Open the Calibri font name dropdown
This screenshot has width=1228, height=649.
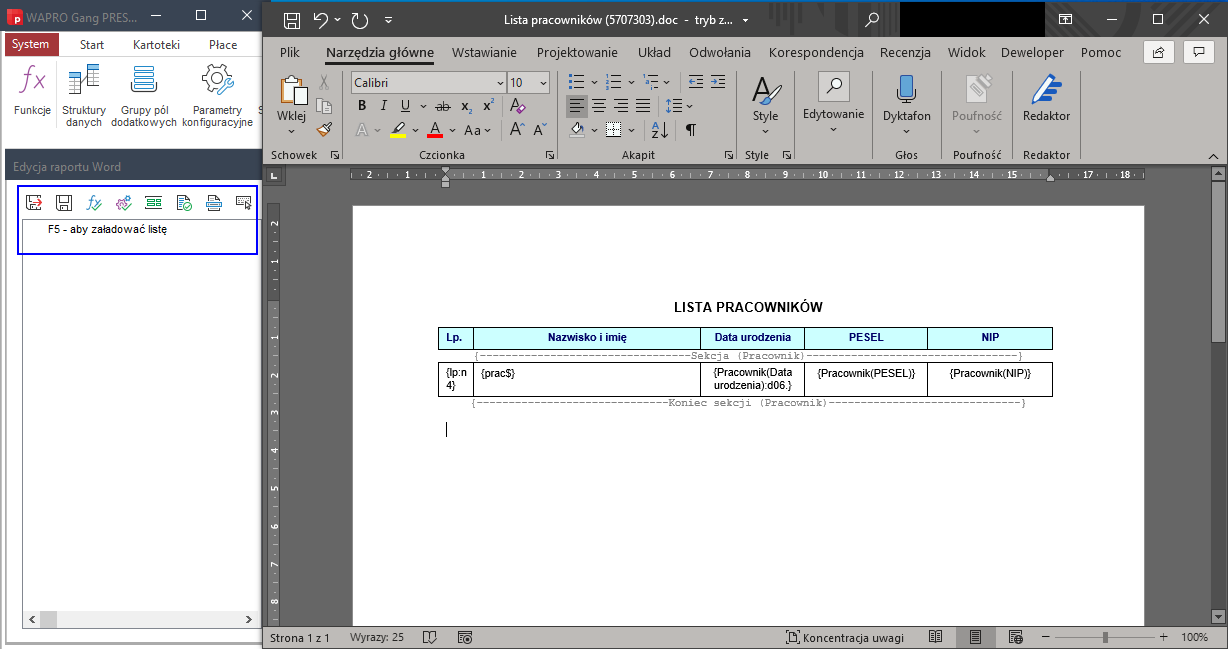500,83
